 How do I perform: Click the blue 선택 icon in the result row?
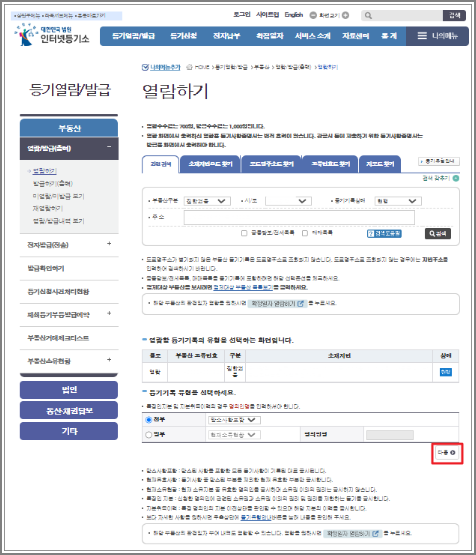click(x=446, y=372)
